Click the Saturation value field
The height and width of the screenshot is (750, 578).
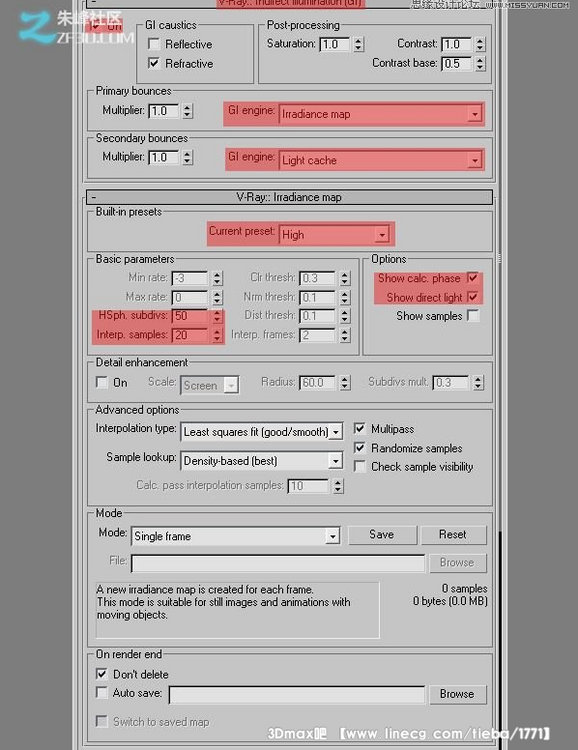click(334, 44)
